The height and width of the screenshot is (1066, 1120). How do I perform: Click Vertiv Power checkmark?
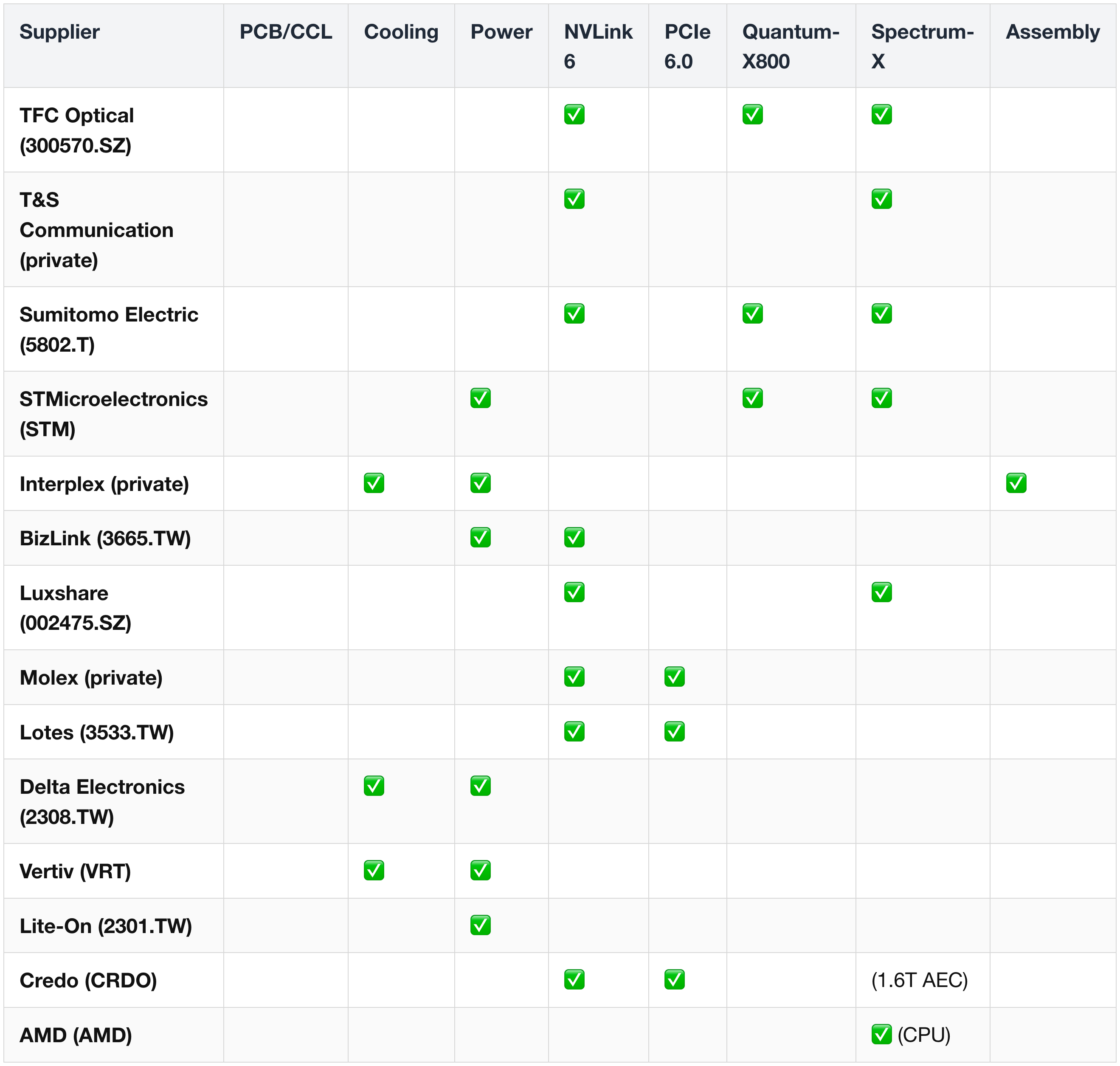point(481,871)
